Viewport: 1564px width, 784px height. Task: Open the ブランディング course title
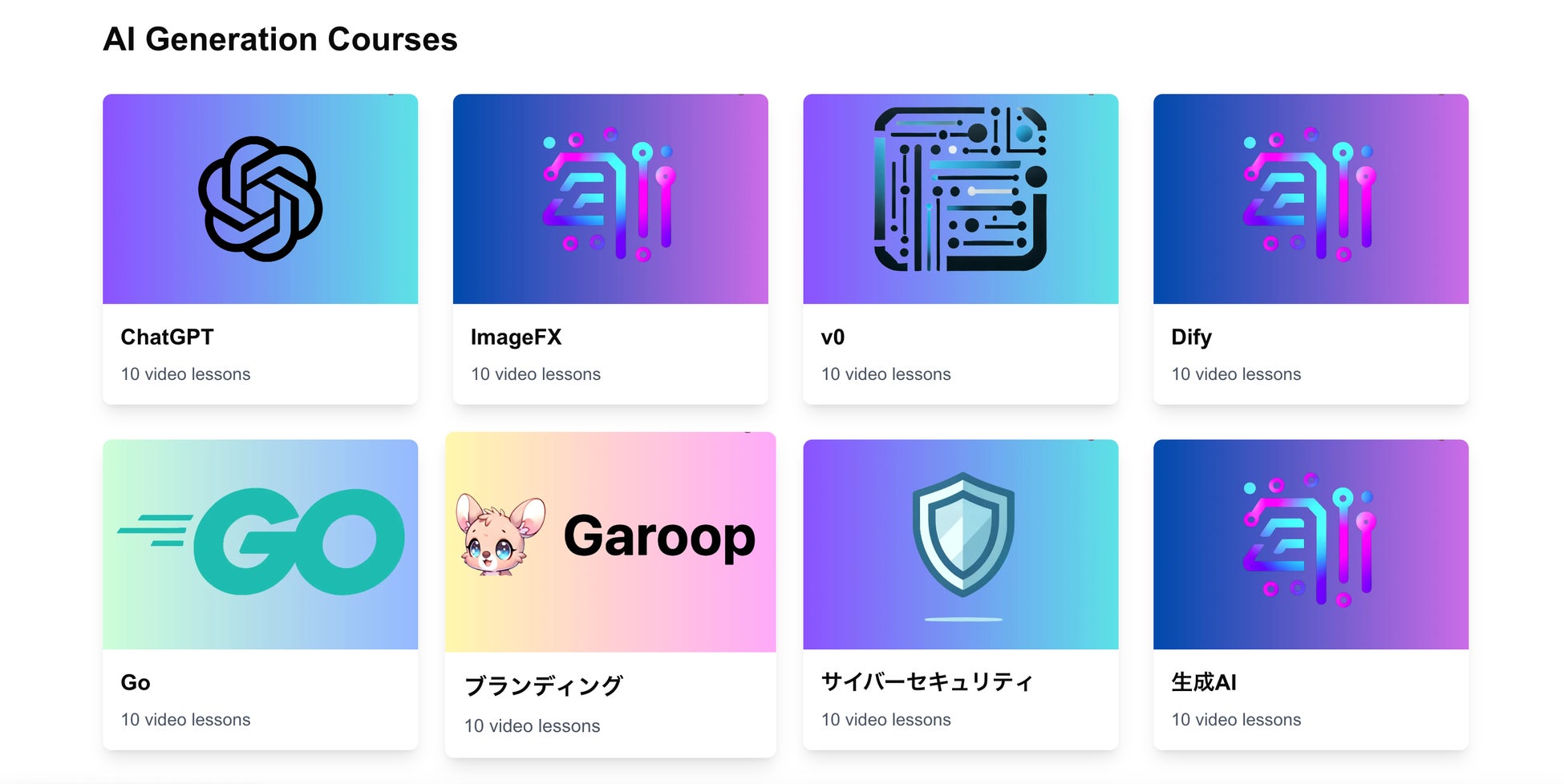(544, 685)
